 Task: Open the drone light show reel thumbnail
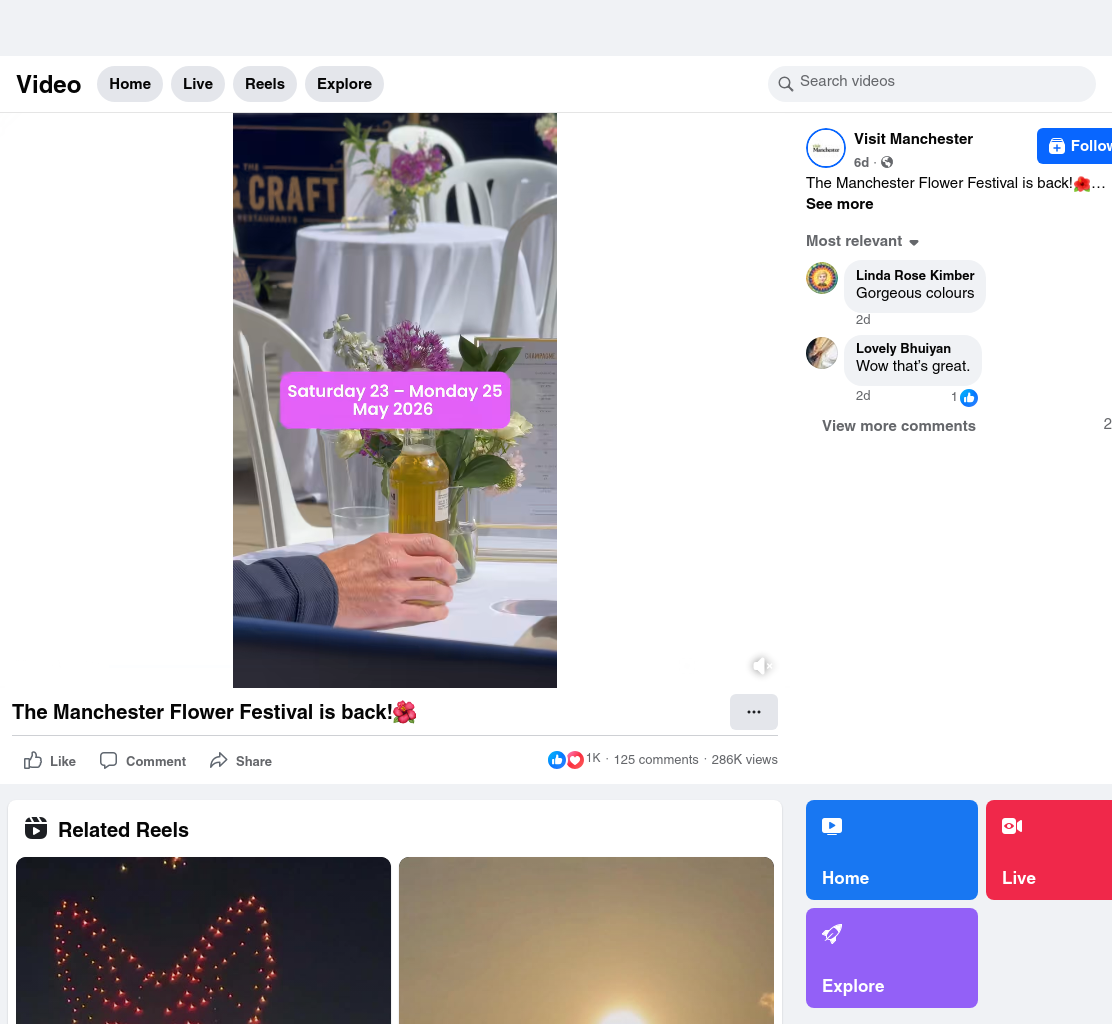point(204,940)
